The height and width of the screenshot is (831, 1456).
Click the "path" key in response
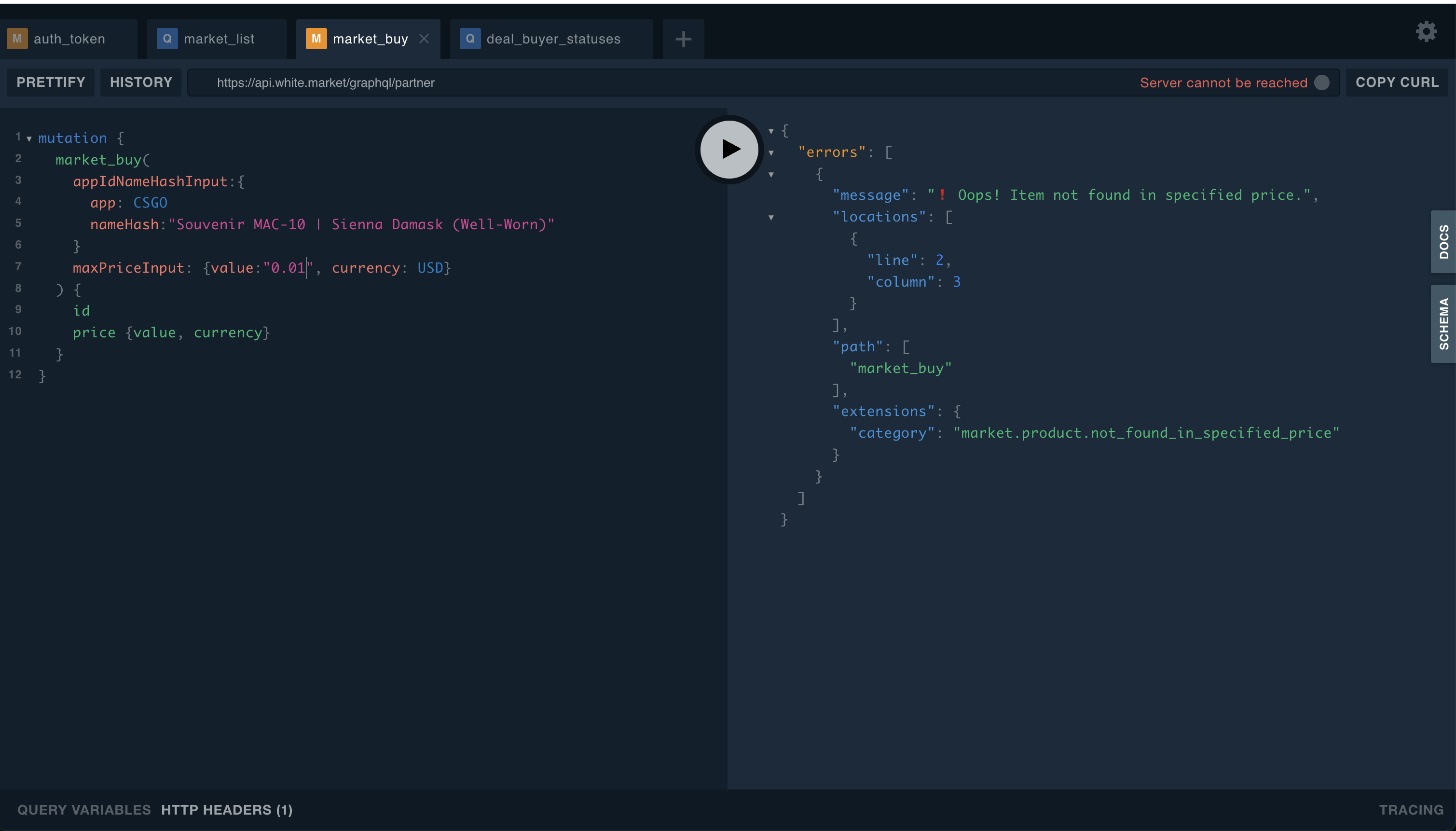(857, 347)
